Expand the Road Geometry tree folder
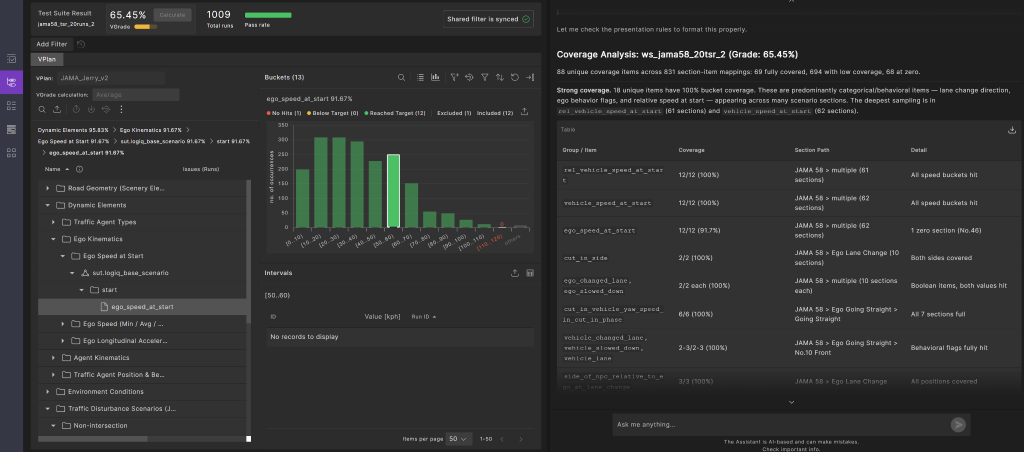Screen dimensions: 1024x452 pyautogui.click(x=48, y=188)
